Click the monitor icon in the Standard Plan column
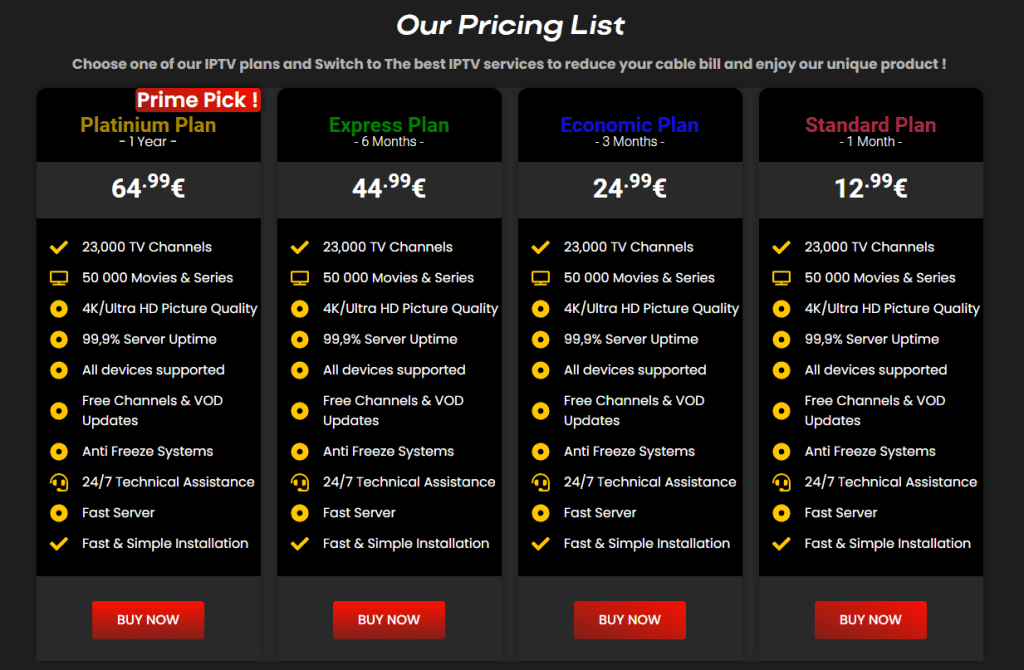Screen dimensions: 1024x670 781,277
